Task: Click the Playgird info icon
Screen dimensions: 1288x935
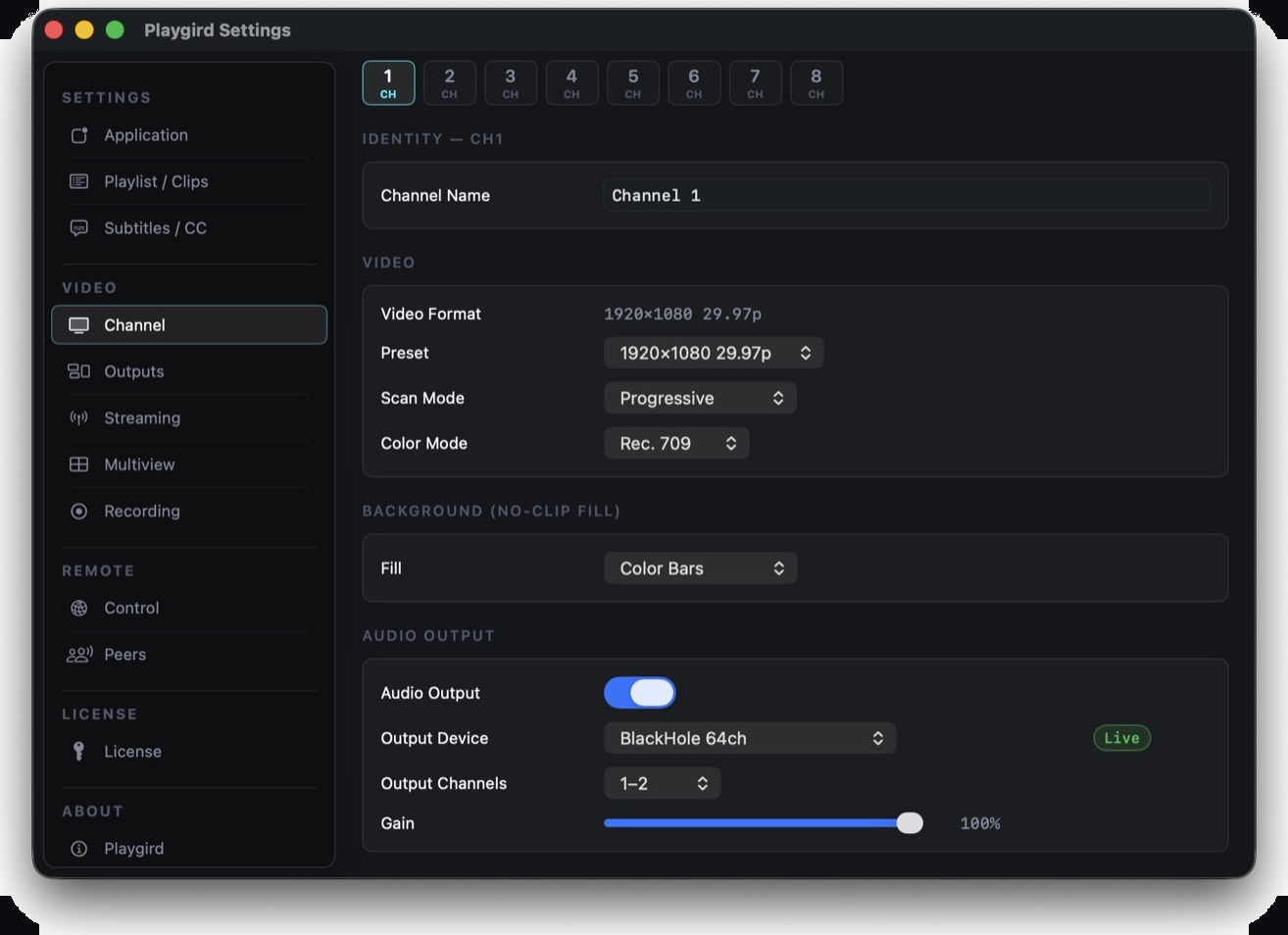Action: click(79, 849)
